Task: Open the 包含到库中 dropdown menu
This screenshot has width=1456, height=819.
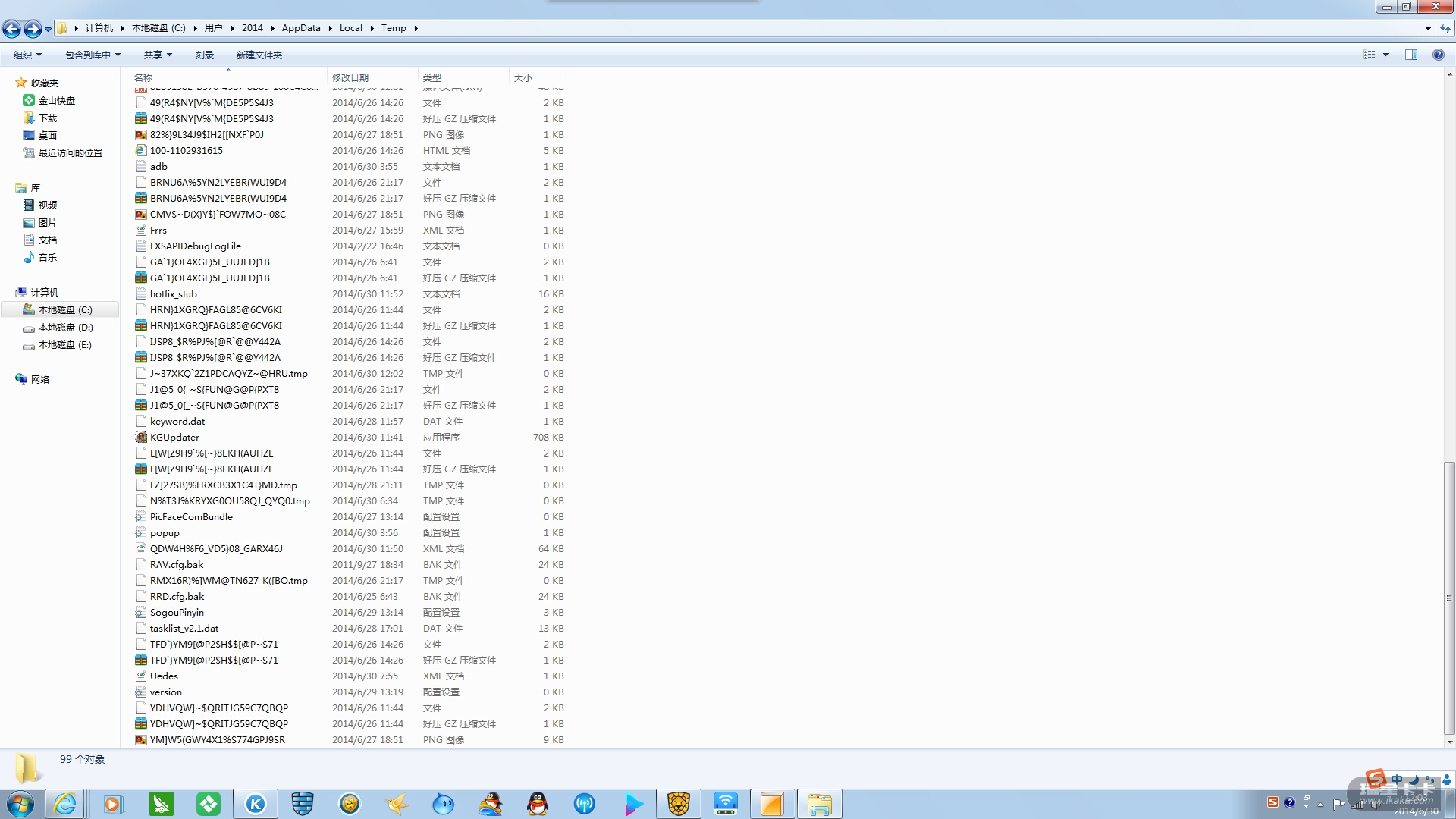Action: 93,55
